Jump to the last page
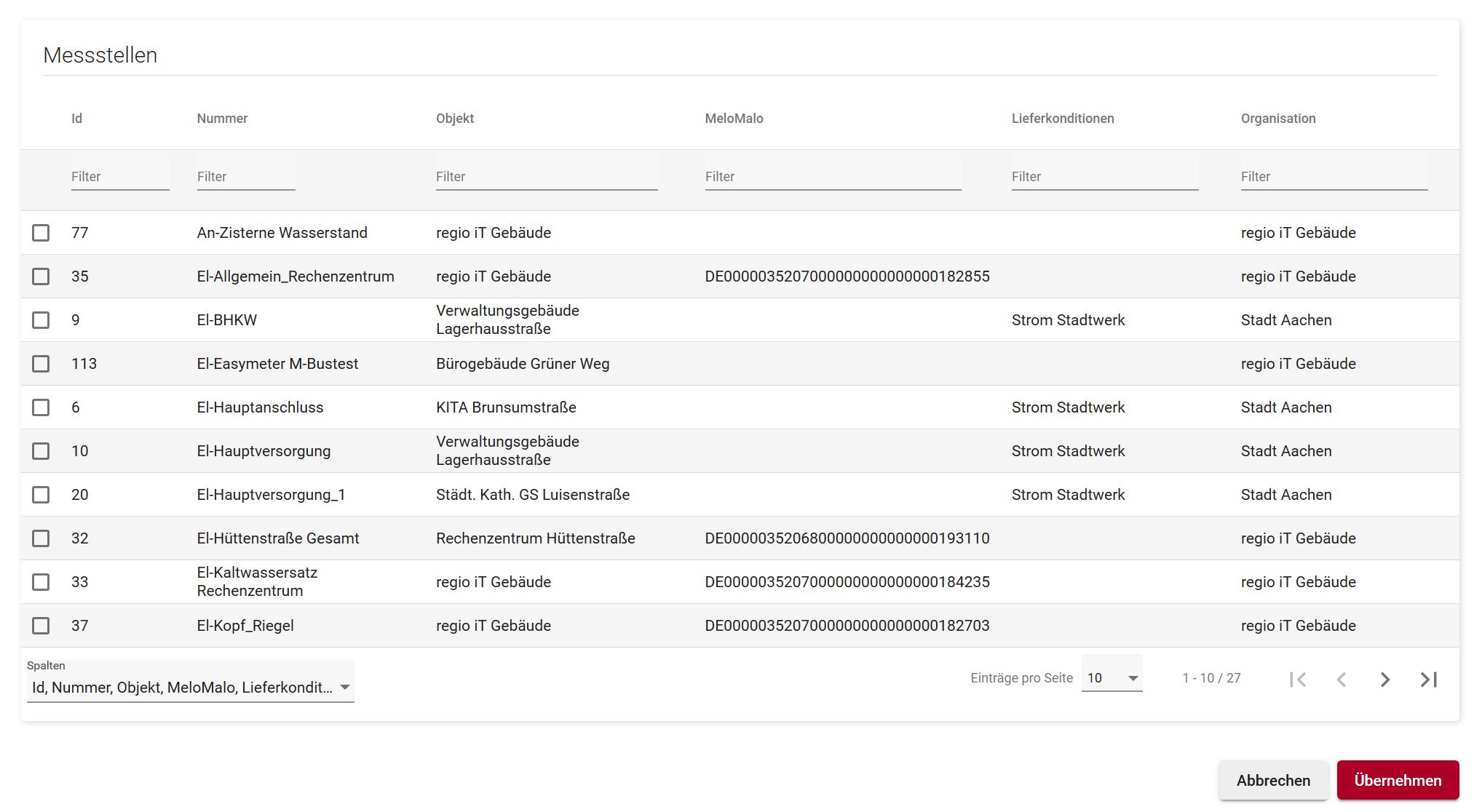Screen dimensions: 1482x812 1428,678
